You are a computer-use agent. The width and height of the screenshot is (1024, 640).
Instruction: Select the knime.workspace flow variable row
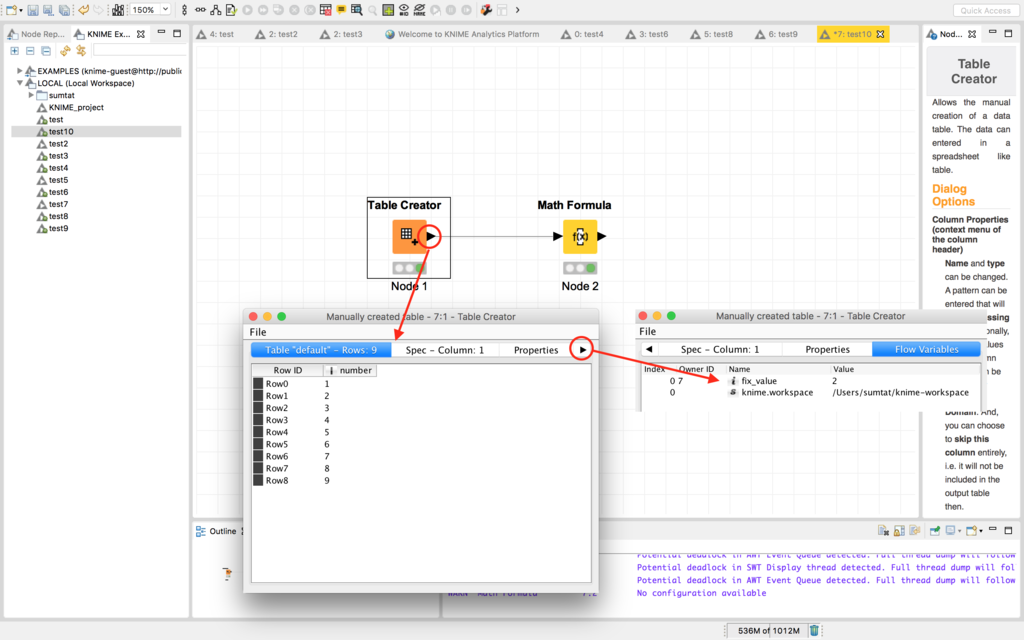point(810,392)
